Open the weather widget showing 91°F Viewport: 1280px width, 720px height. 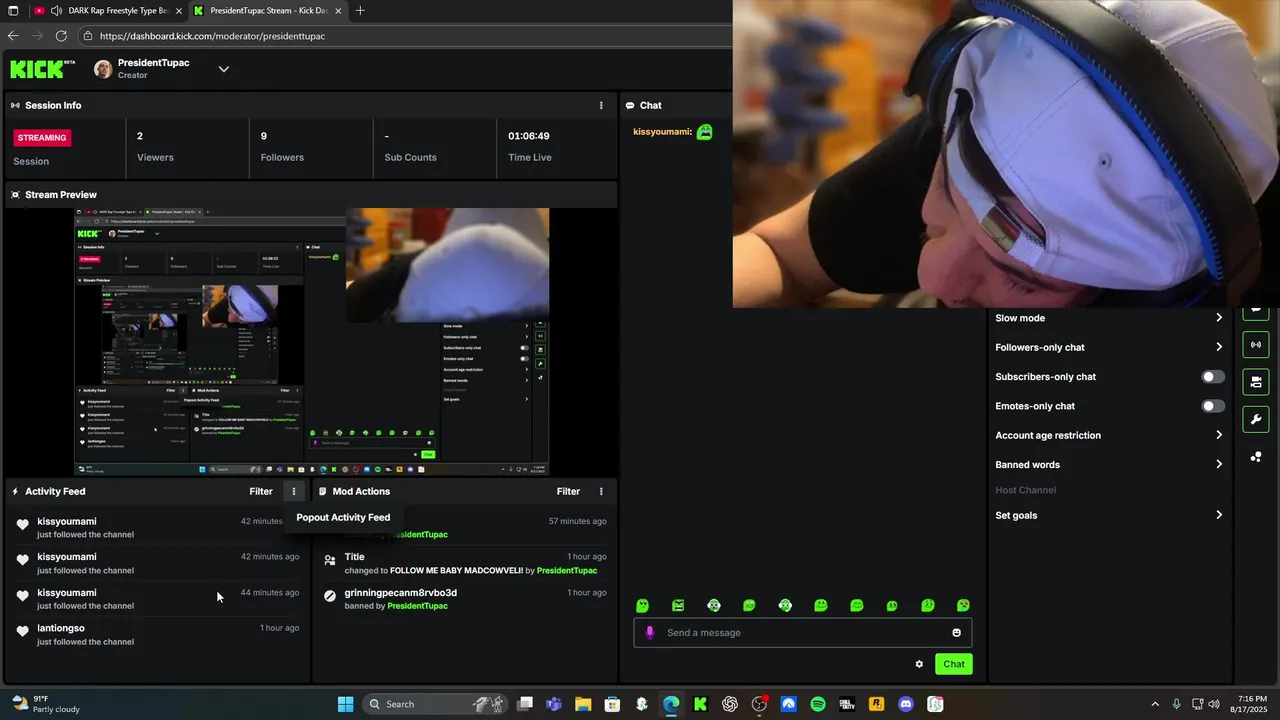pos(45,704)
